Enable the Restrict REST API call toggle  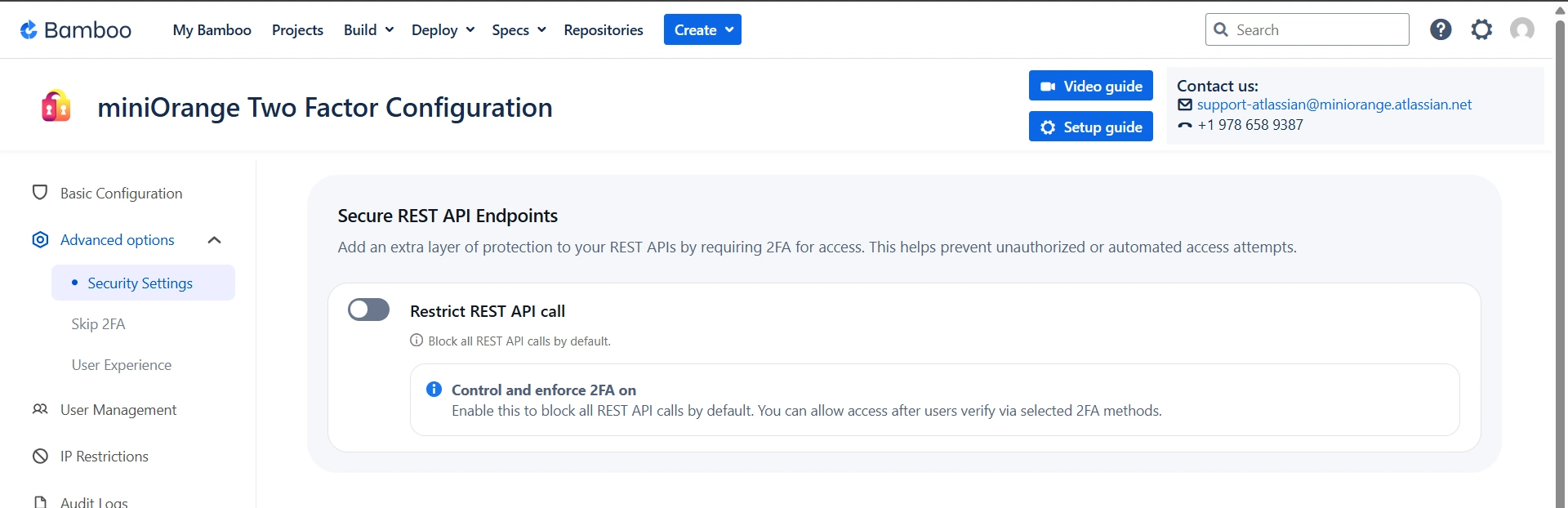tap(368, 310)
